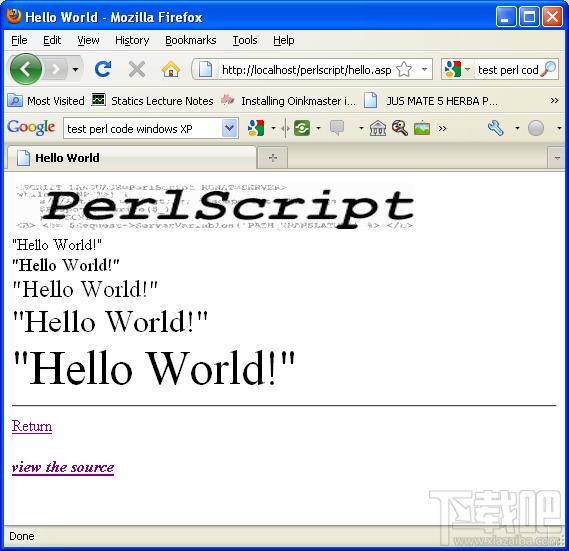
Task: Open Installing Oinkmaster bookmark
Action: click(288, 101)
